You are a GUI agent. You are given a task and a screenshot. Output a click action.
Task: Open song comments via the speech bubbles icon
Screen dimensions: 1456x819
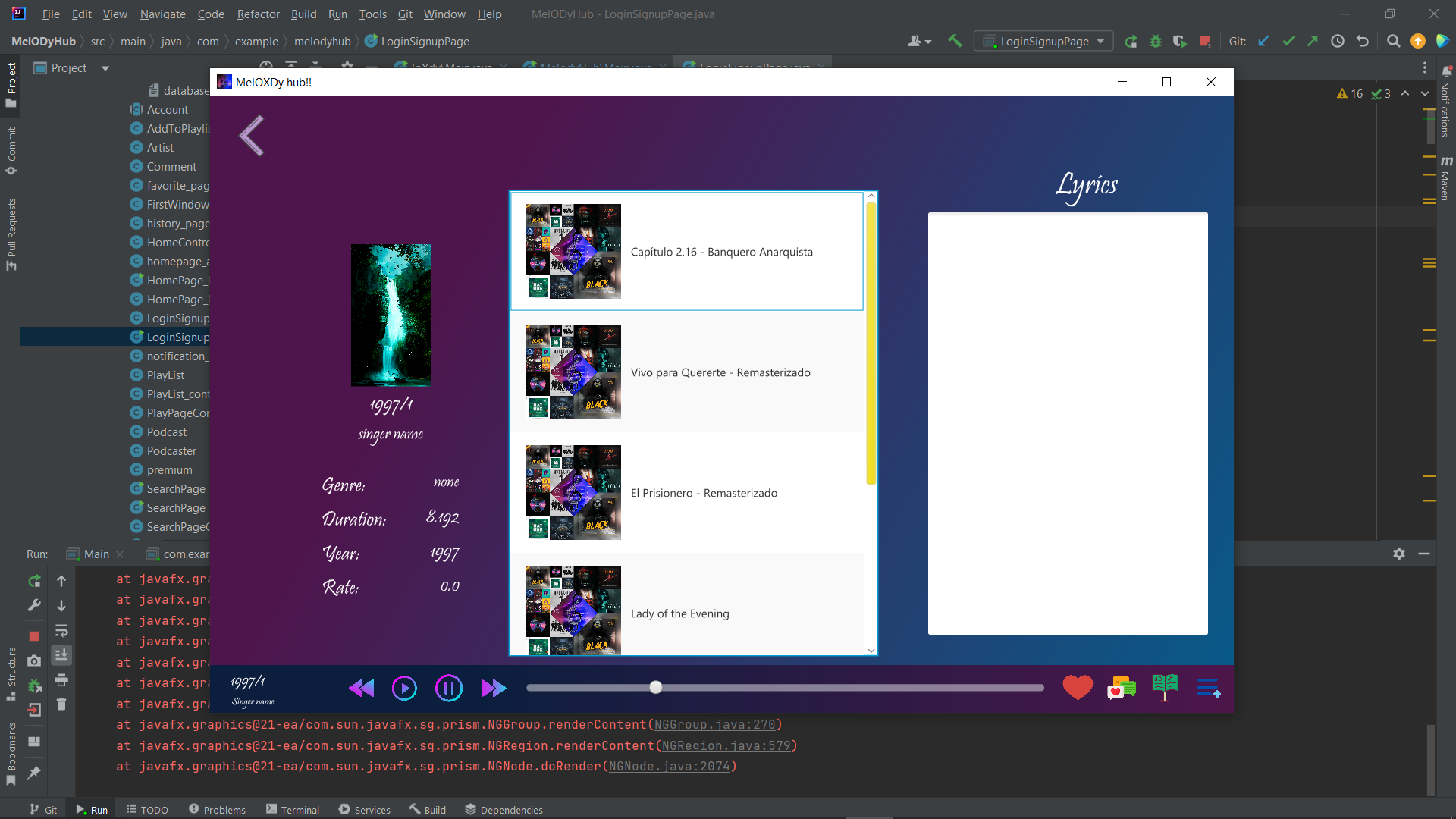click(1122, 688)
